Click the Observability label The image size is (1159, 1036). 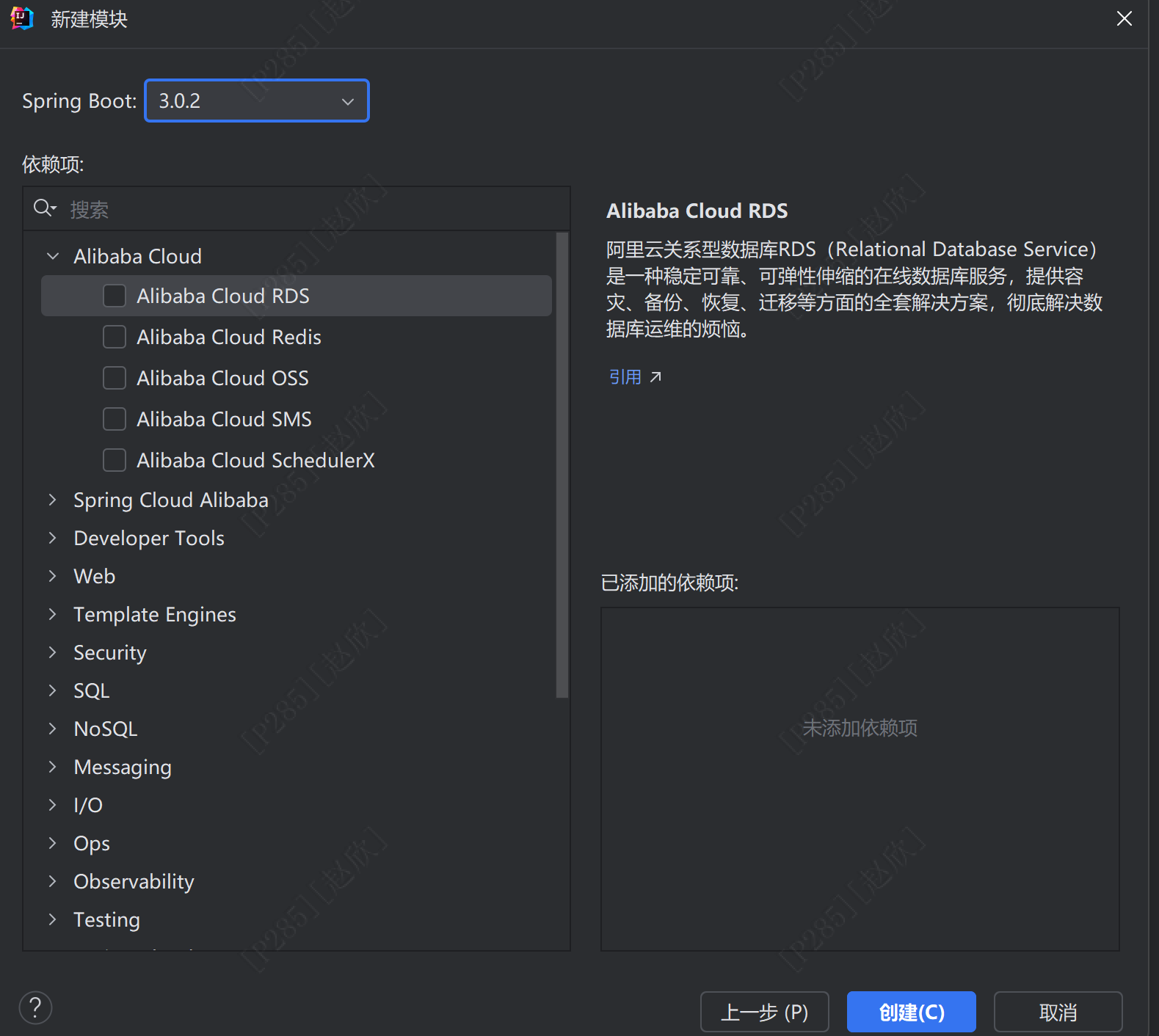134,881
